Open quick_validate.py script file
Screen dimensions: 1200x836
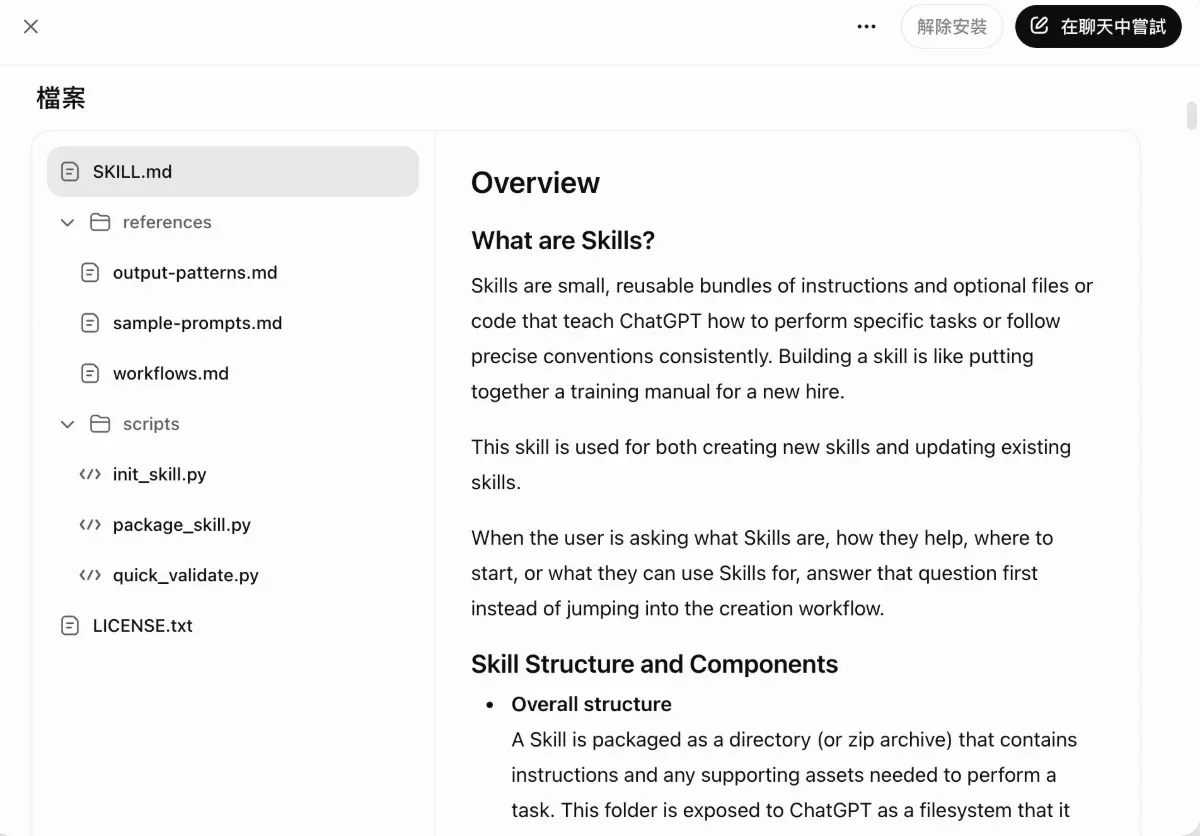(185, 575)
